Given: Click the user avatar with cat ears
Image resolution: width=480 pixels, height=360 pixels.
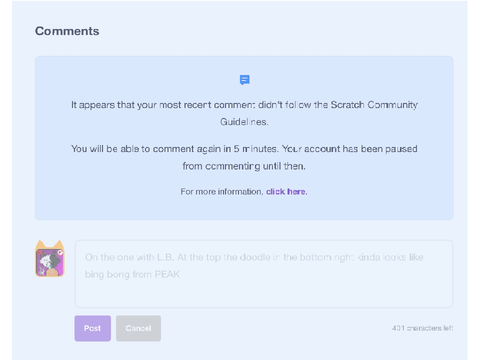Looking at the screenshot, I should [50, 259].
